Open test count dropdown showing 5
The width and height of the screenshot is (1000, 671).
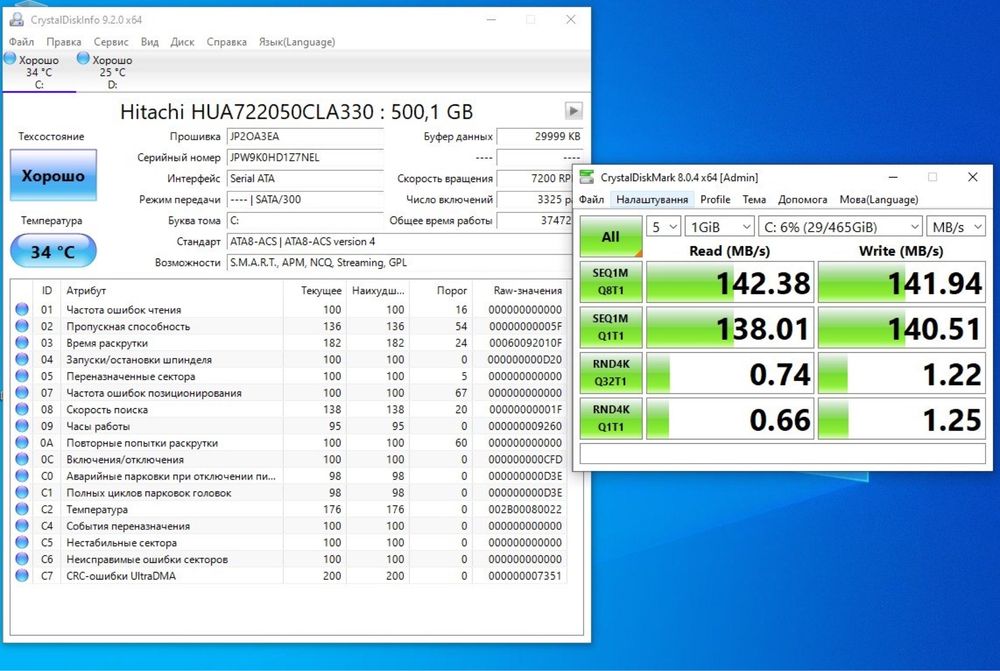coord(663,227)
